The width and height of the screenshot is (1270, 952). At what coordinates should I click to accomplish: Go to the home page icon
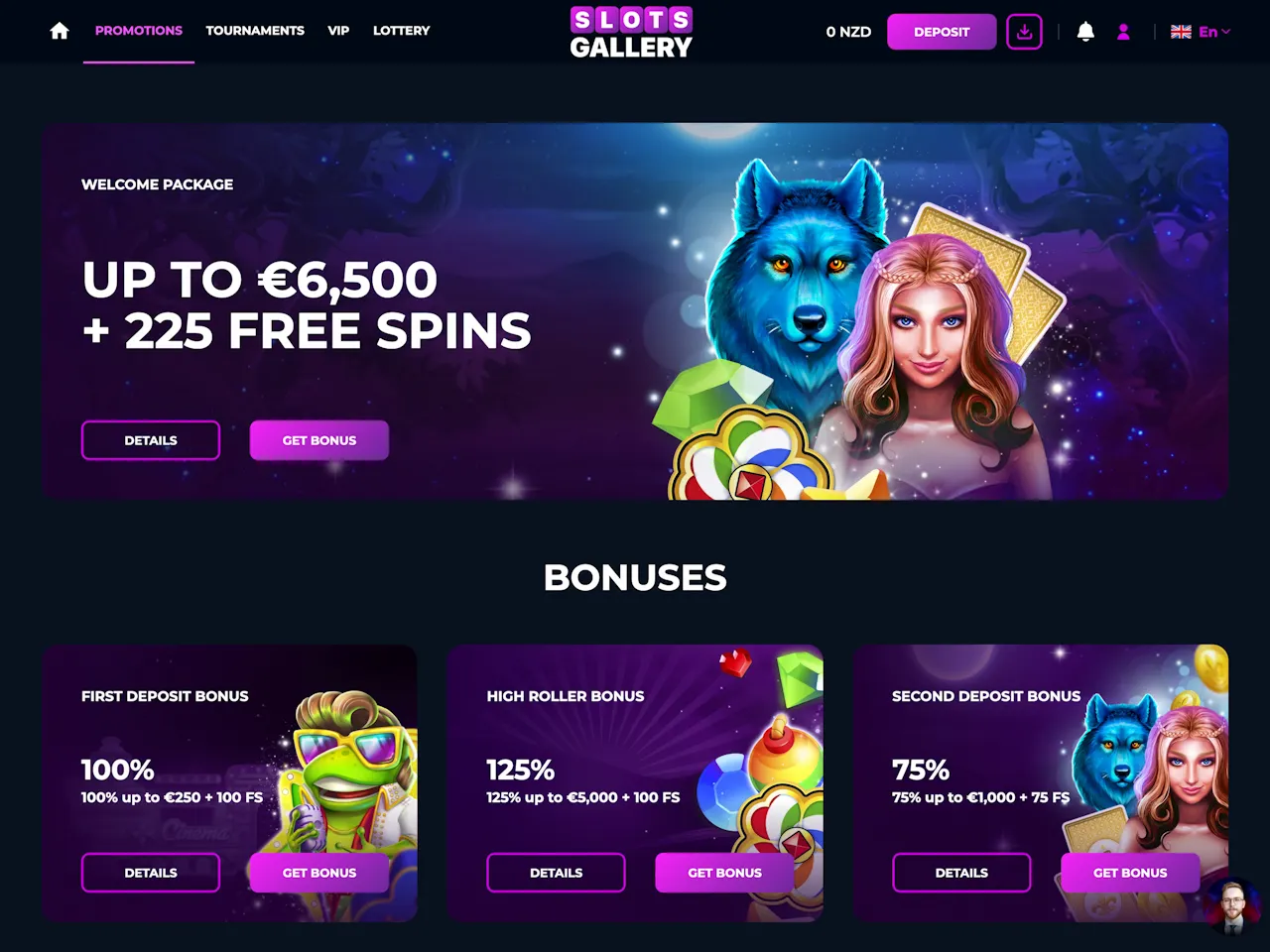tap(60, 31)
